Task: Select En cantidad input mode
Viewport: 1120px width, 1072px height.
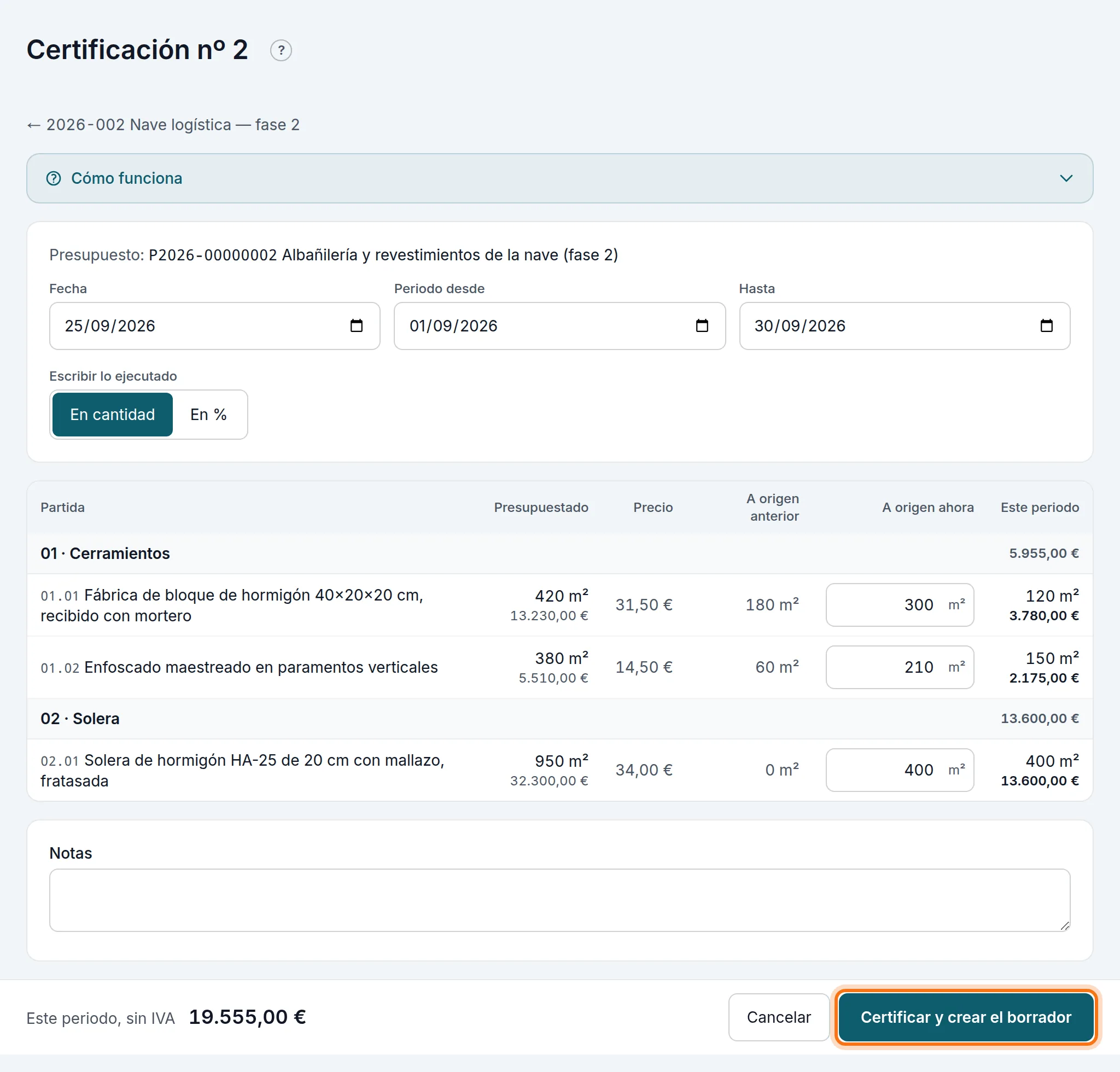Action: pyautogui.click(x=113, y=414)
